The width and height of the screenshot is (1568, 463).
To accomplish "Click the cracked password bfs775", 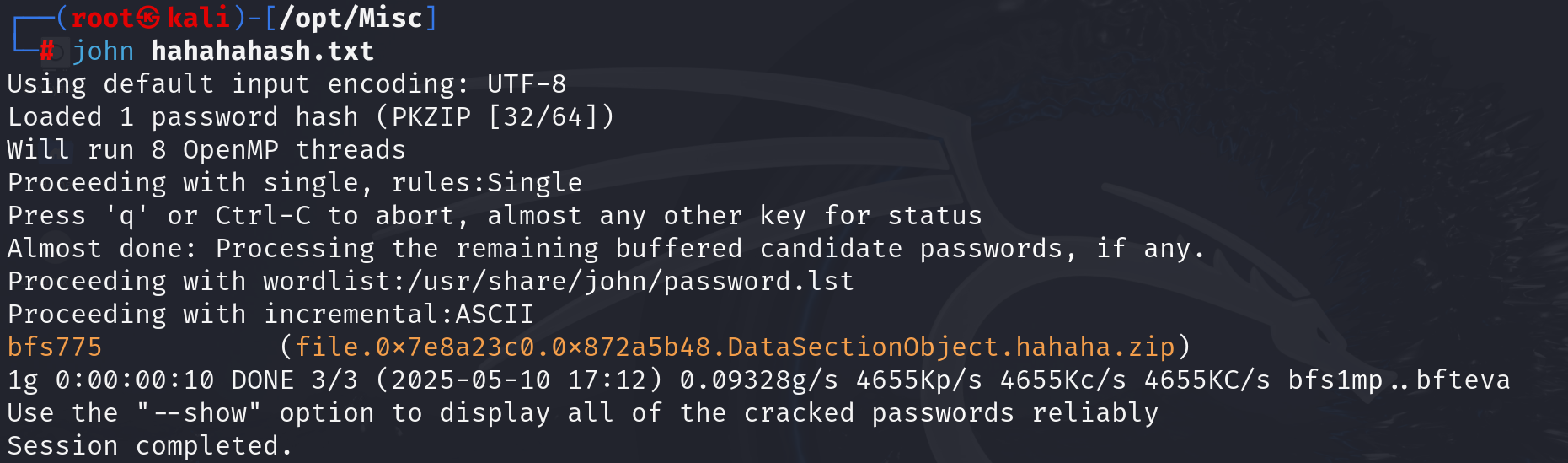I will (55, 347).
